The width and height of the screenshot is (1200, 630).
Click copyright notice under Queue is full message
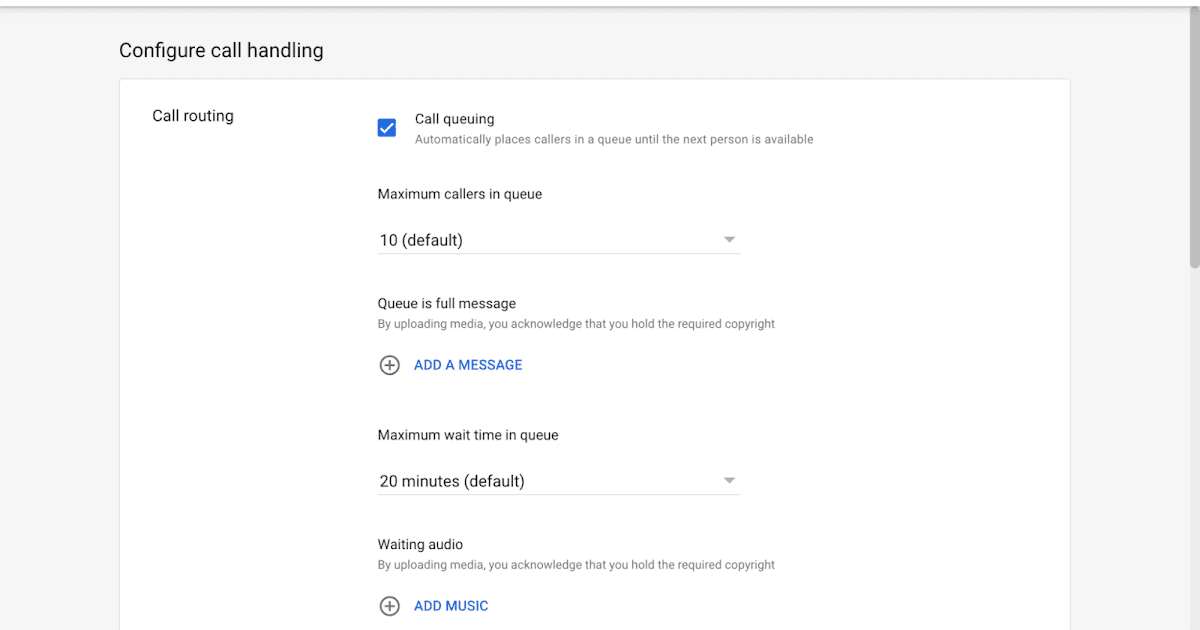pos(576,324)
